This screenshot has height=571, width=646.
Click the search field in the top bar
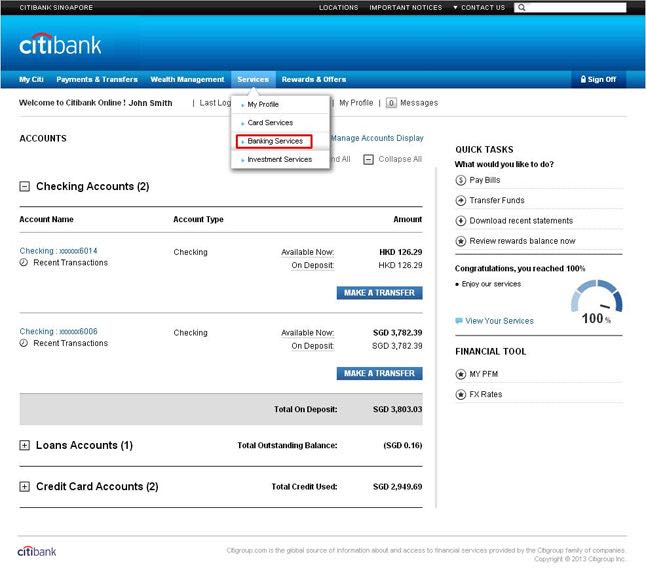click(x=574, y=7)
